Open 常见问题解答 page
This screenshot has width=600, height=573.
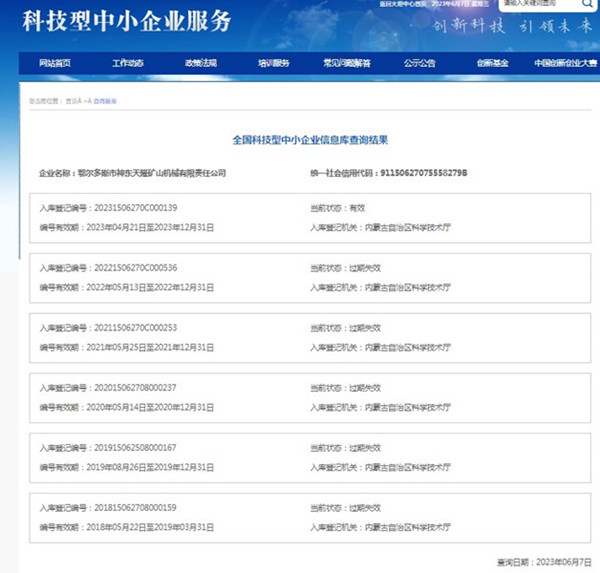[346, 63]
